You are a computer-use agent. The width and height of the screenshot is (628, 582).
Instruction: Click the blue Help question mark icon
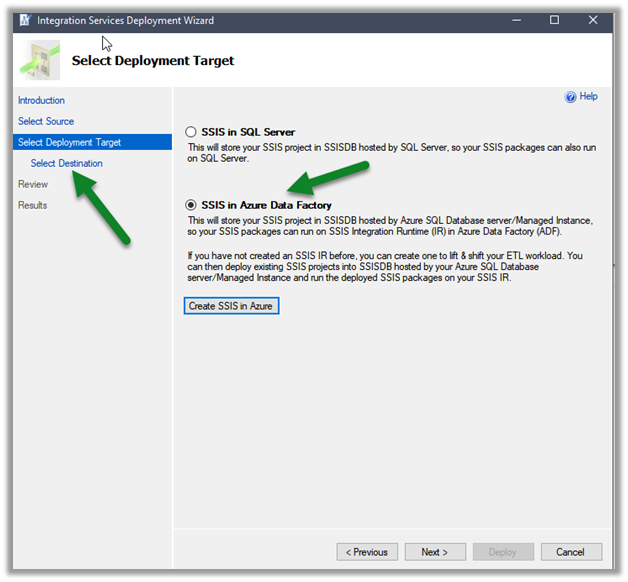point(571,97)
